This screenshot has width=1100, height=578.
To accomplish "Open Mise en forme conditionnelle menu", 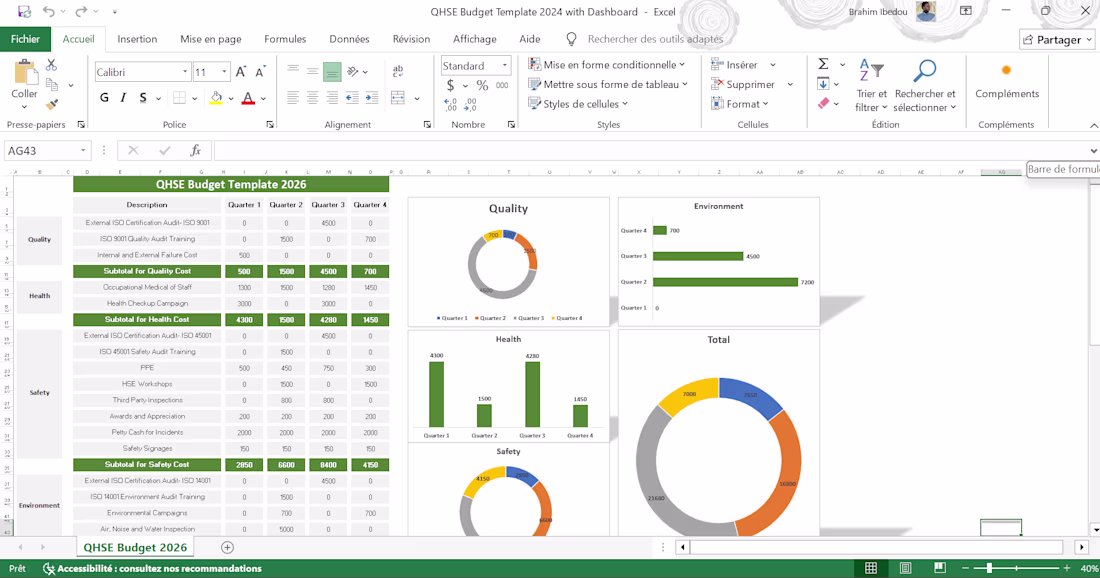I will pyautogui.click(x=606, y=65).
